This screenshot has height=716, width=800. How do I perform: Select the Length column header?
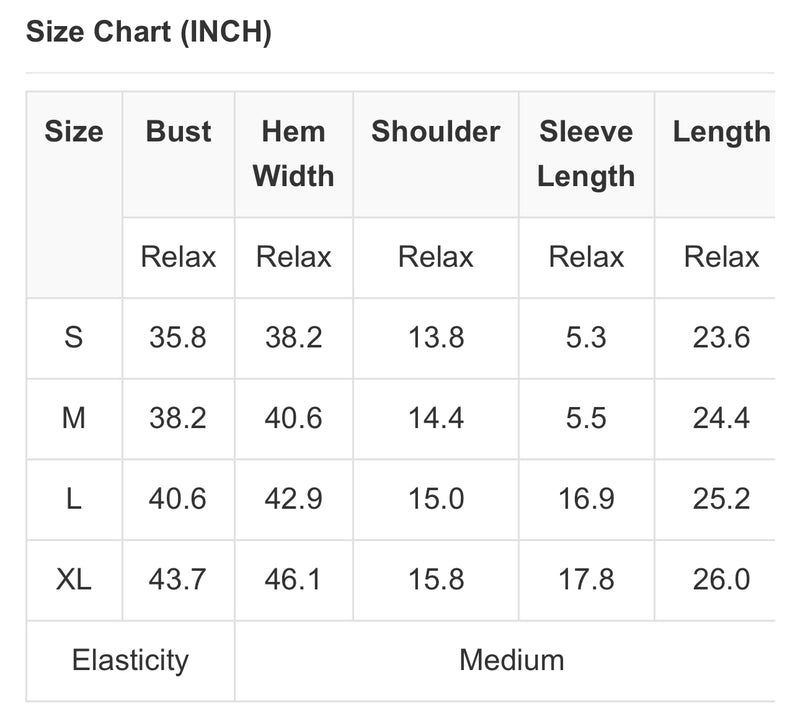point(721,132)
